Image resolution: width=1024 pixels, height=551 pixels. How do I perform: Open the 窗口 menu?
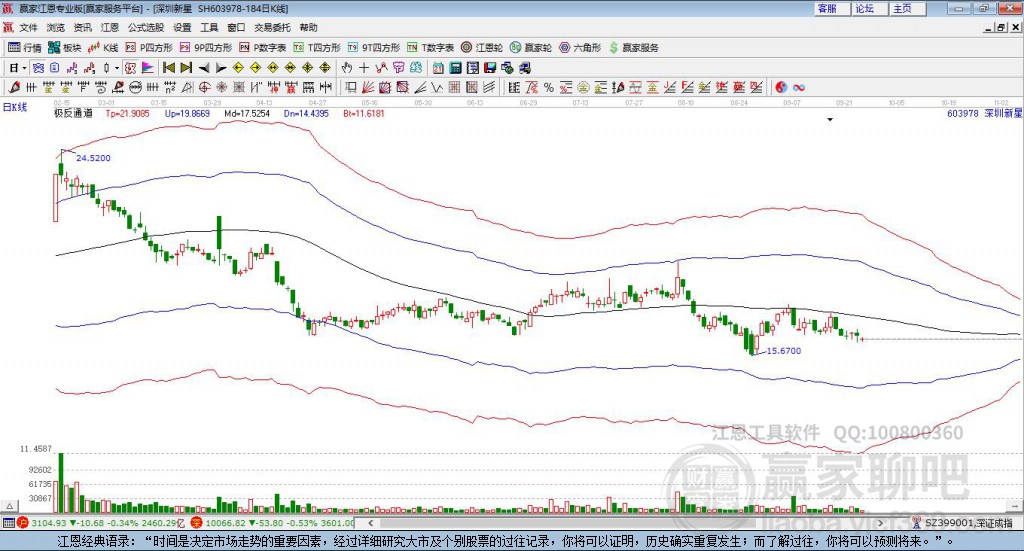pos(236,27)
